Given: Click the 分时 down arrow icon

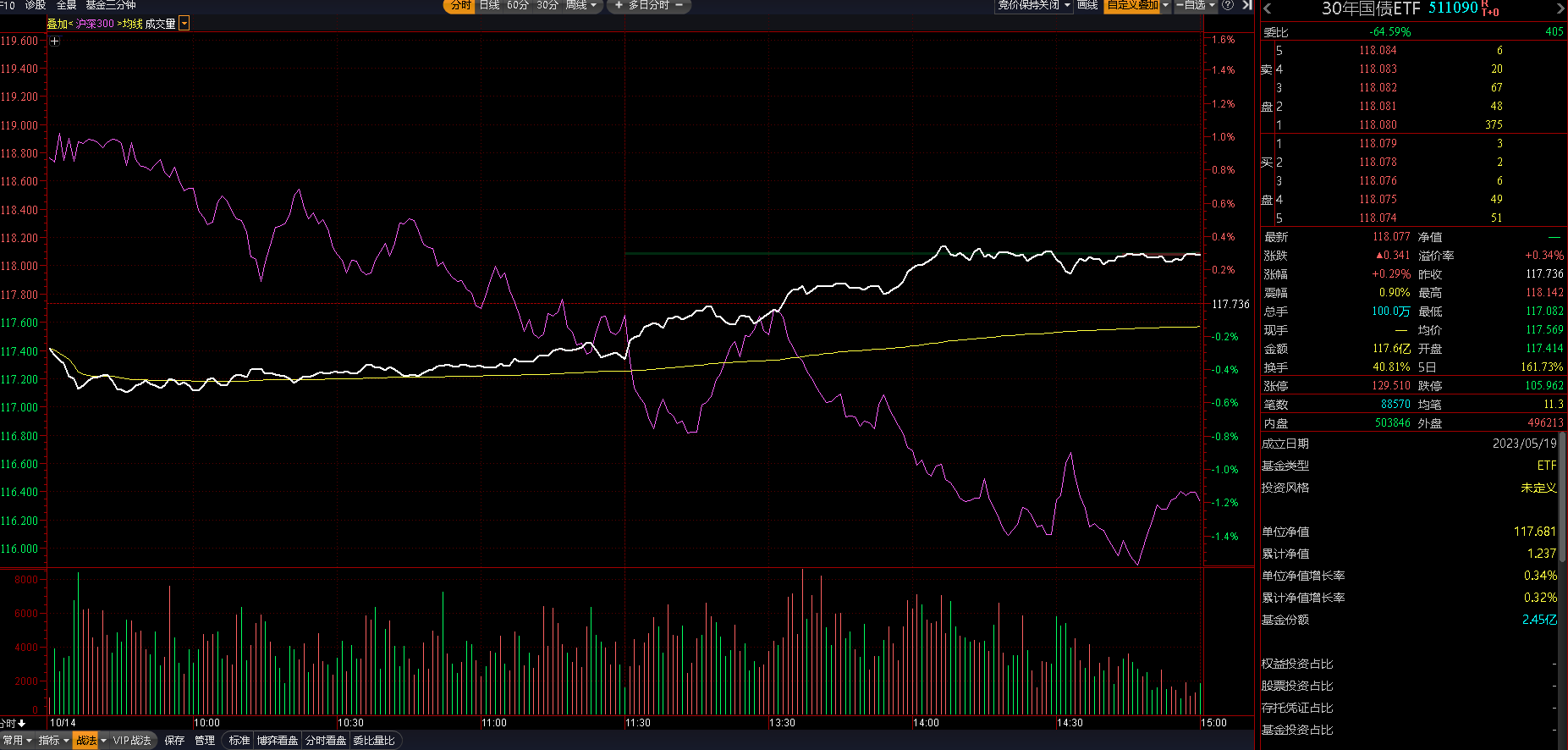Looking at the screenshot, I should click(21, 723).
